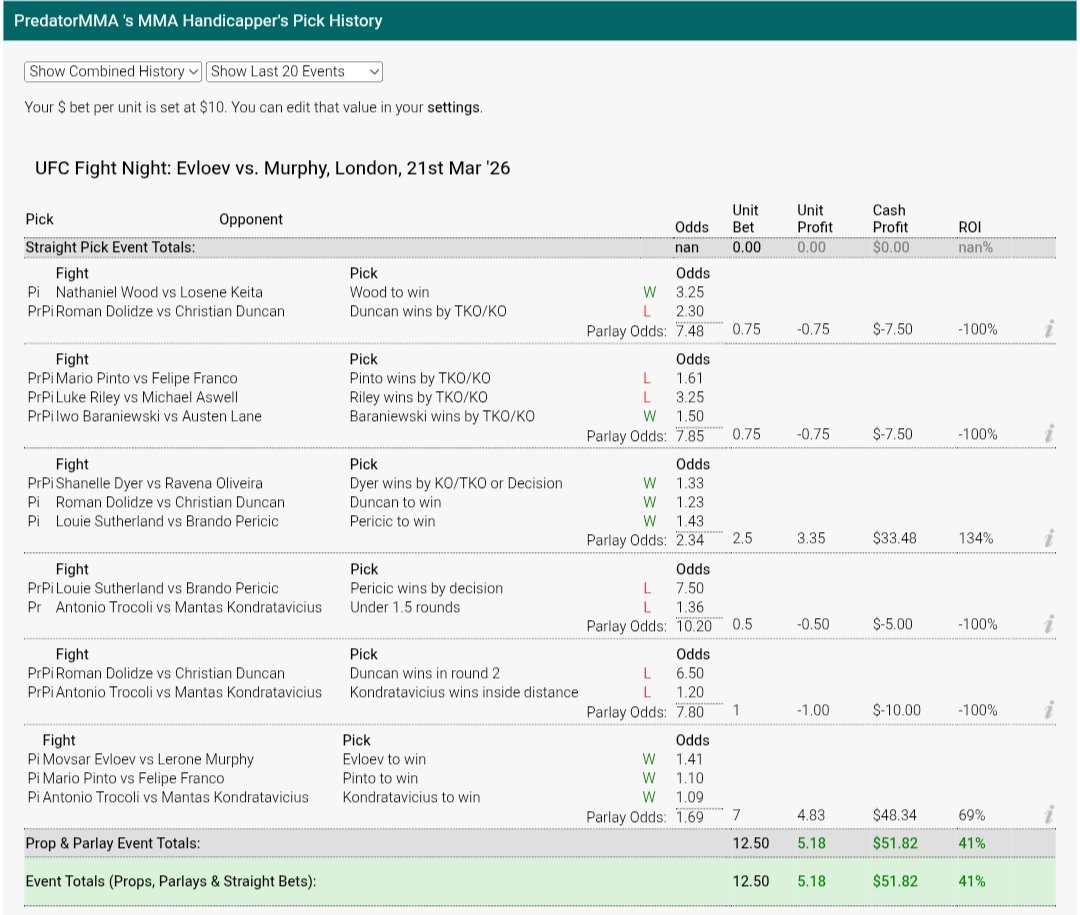1080x915 pixels.
Task: Click 'Dyer wins by KO/TKO or Decision'
Action: click(456, 484)
